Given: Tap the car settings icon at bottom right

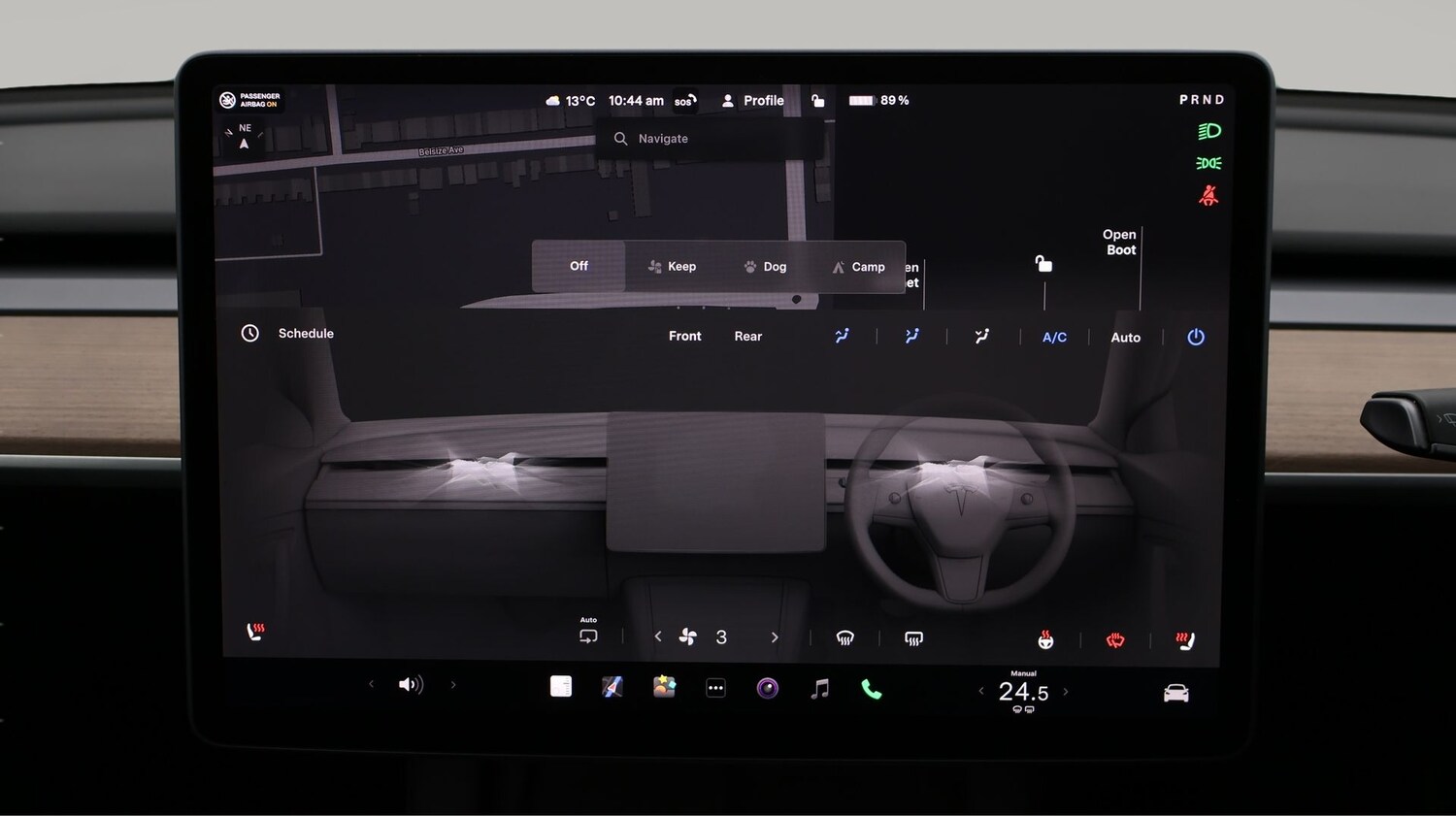Looking at the screenshot, I should pyautogui.click(x=1175, y=693).
